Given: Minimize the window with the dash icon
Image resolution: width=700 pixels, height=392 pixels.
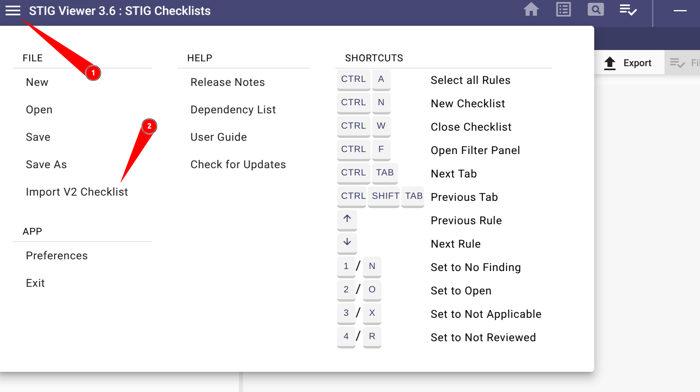Looking at the screenshot, I should (x=680, y=10).
